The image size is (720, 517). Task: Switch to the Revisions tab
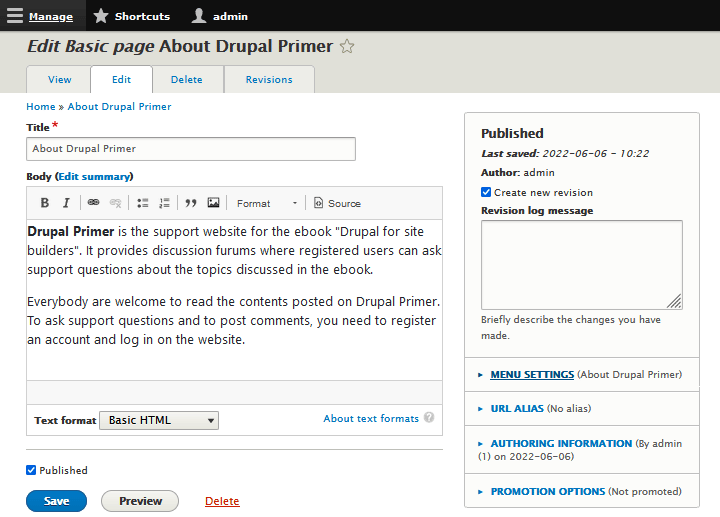(x=269, y=80)
